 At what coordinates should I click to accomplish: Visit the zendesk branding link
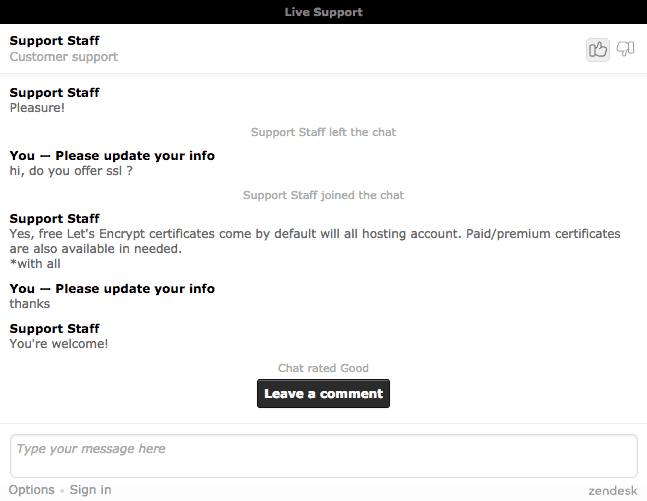click(x=613, y=491)
